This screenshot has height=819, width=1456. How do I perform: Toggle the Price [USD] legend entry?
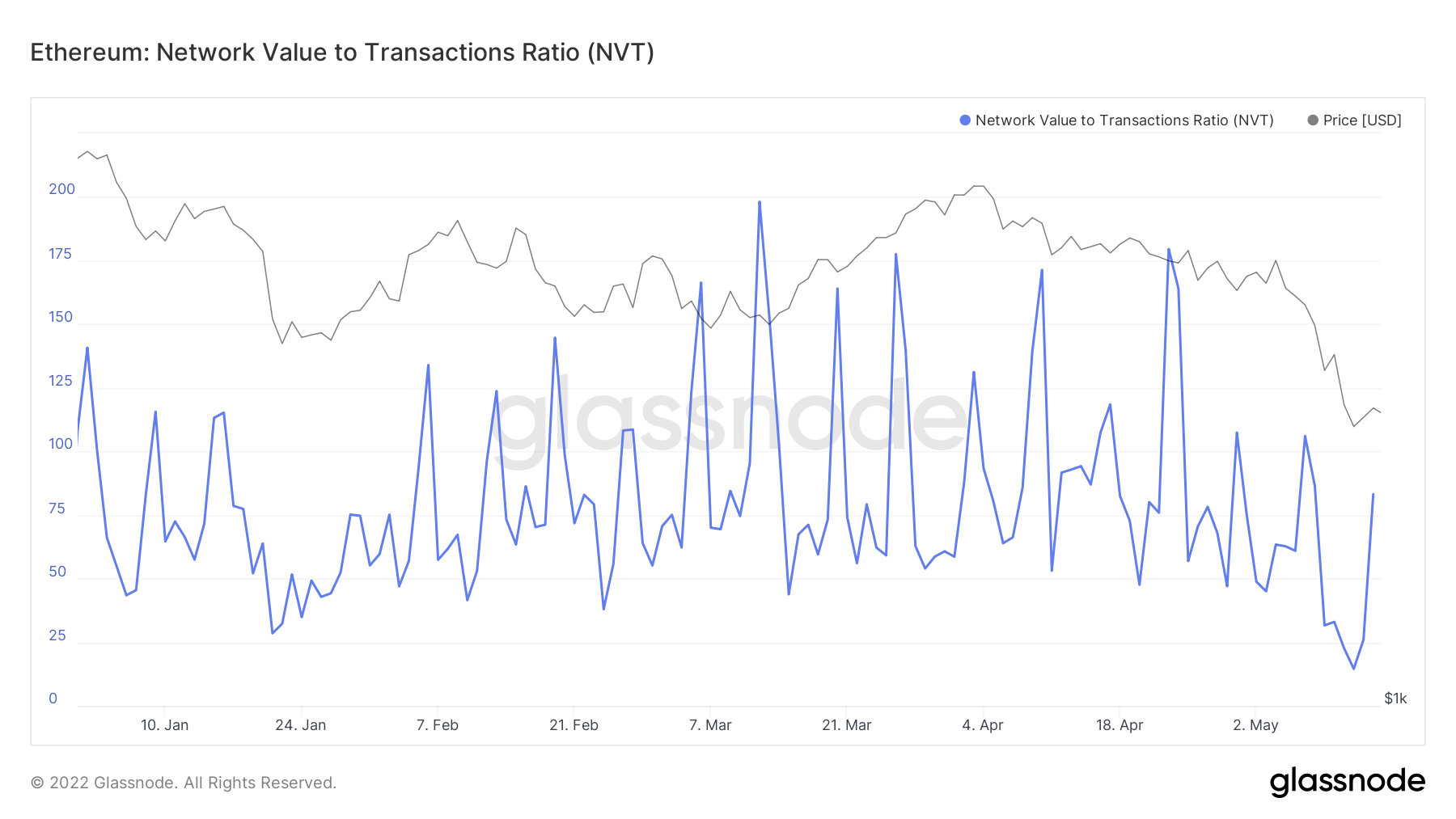point(1361,120)
